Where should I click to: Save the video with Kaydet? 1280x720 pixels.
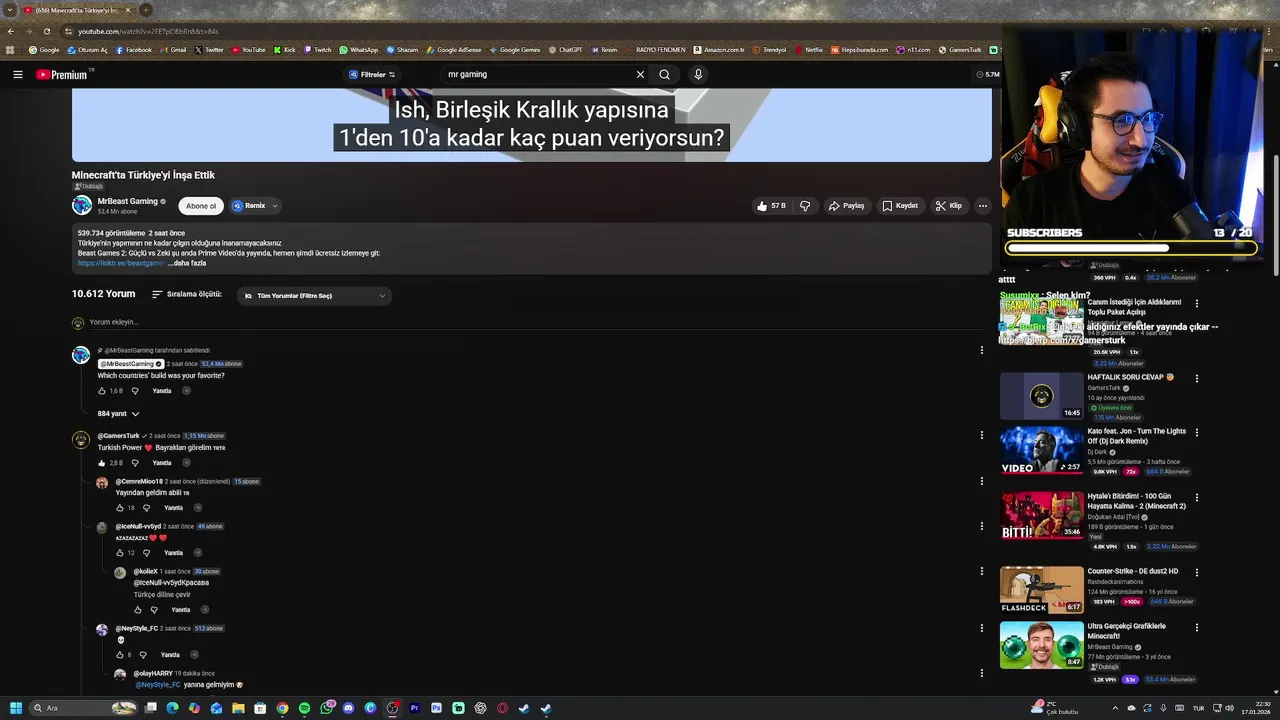click(x=900, y=206)
